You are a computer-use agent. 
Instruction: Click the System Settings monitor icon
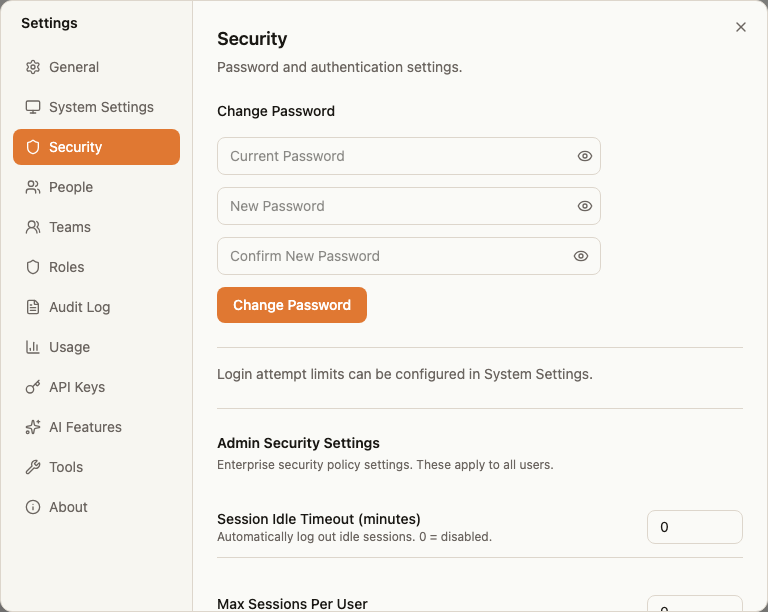[x=33, y=107]
